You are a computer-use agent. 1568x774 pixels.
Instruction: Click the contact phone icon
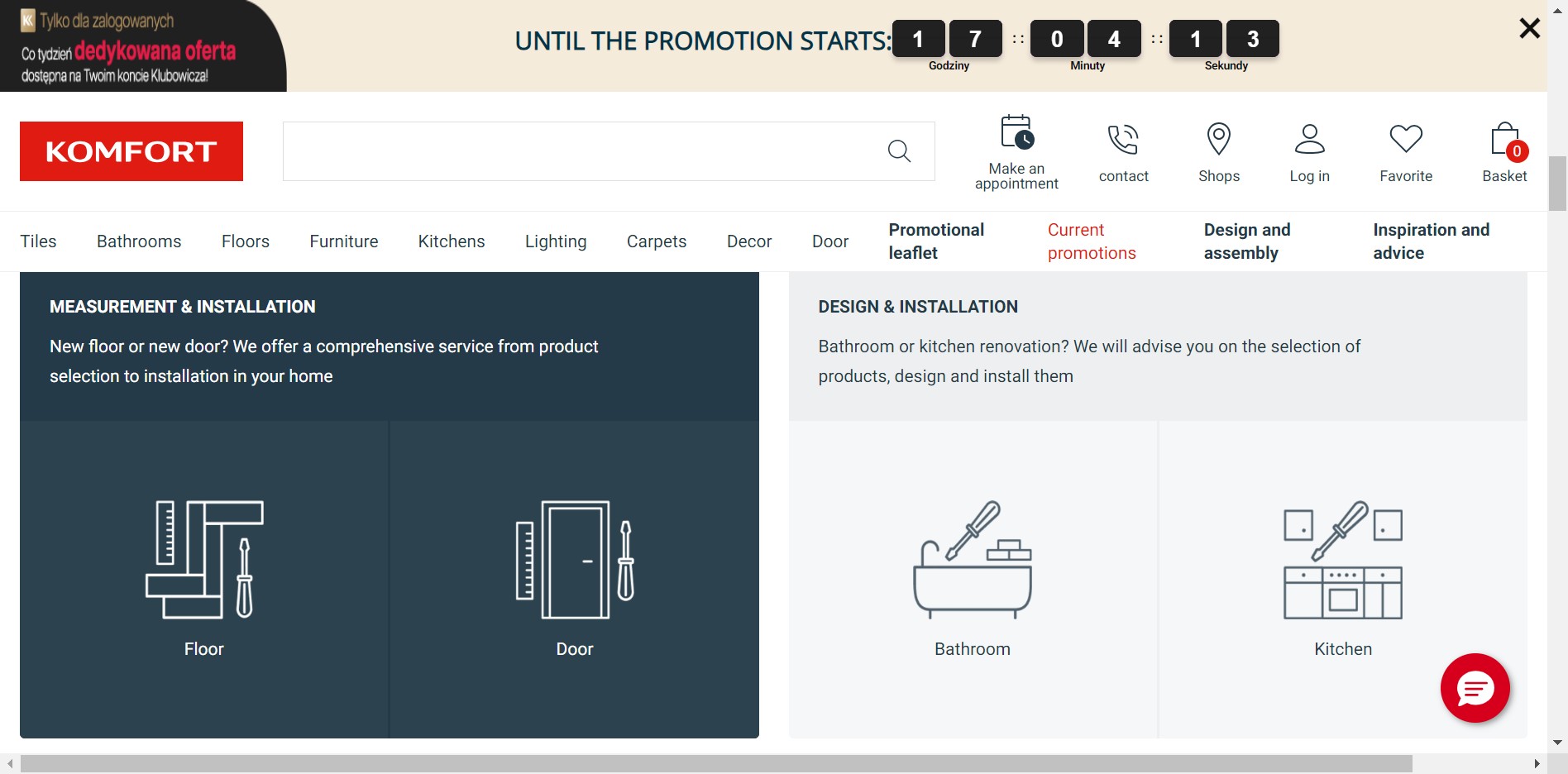tap(1123, 140)
